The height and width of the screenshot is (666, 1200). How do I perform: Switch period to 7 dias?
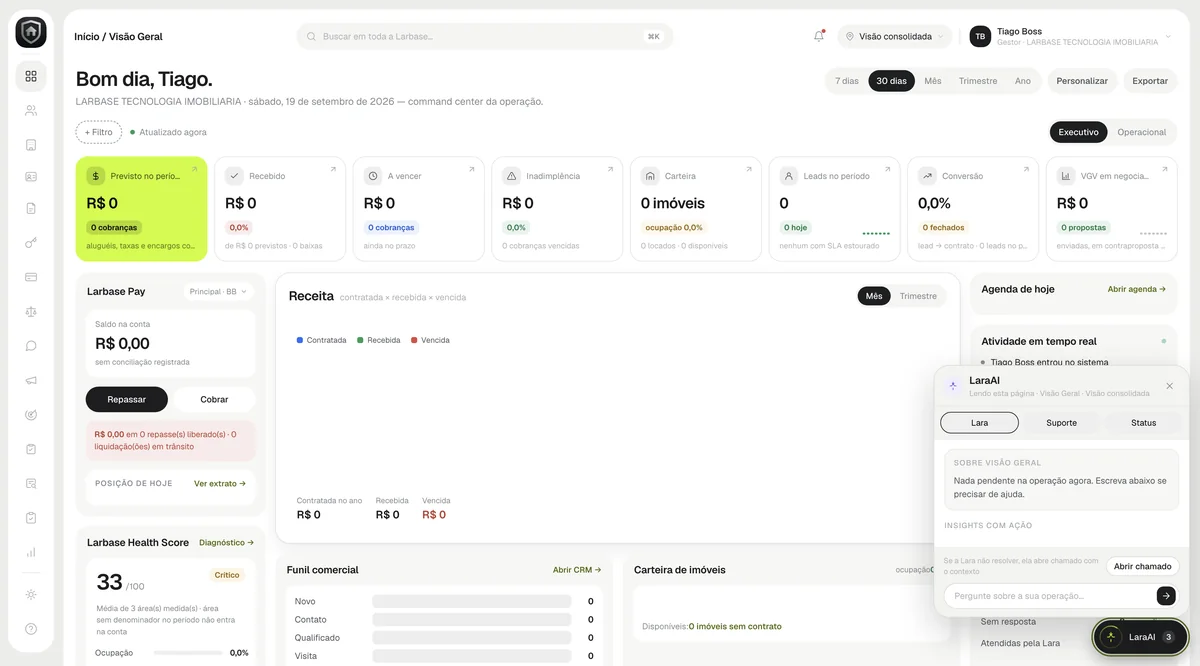click(x=847, y=81)
